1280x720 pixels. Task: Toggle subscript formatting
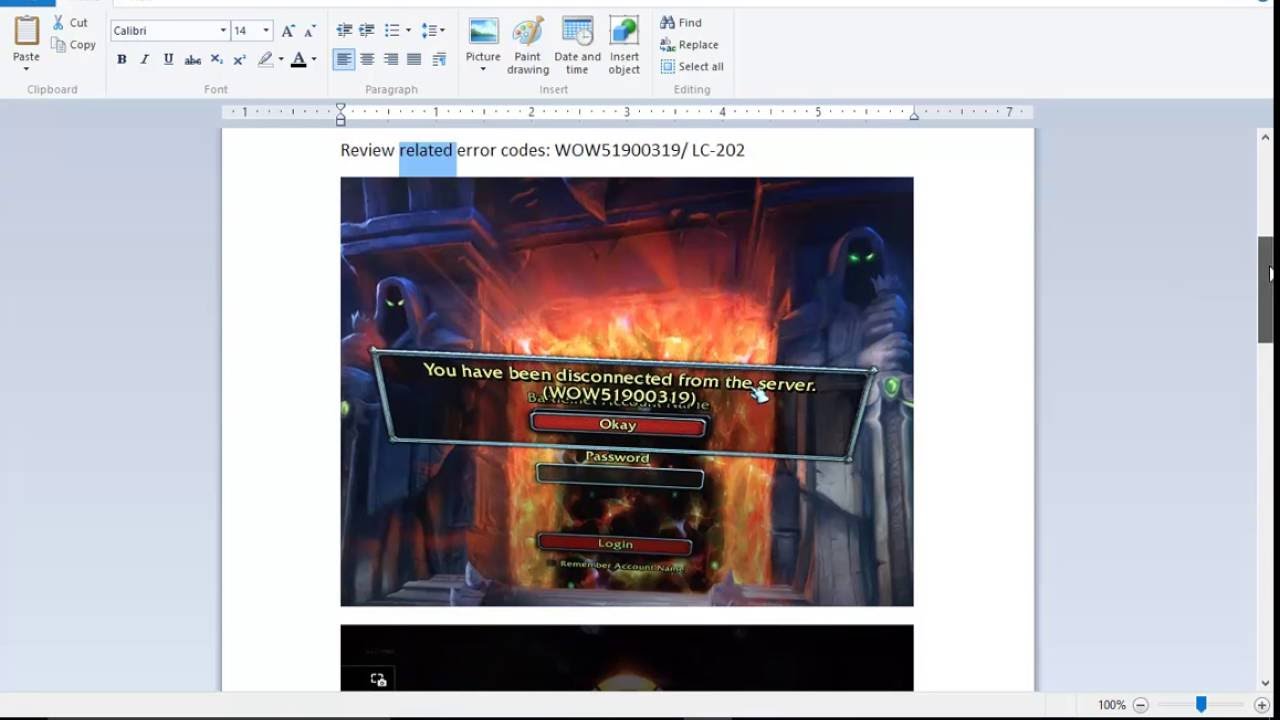[x=216, y=60]
